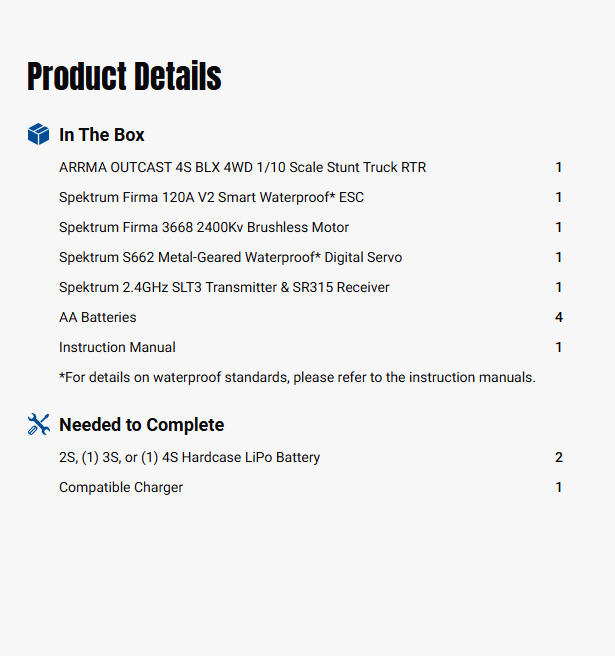Click the Spektrum S662 Digital Servo item
The width and height of the screenshot is (615, 658).
[x=230, y=257]
